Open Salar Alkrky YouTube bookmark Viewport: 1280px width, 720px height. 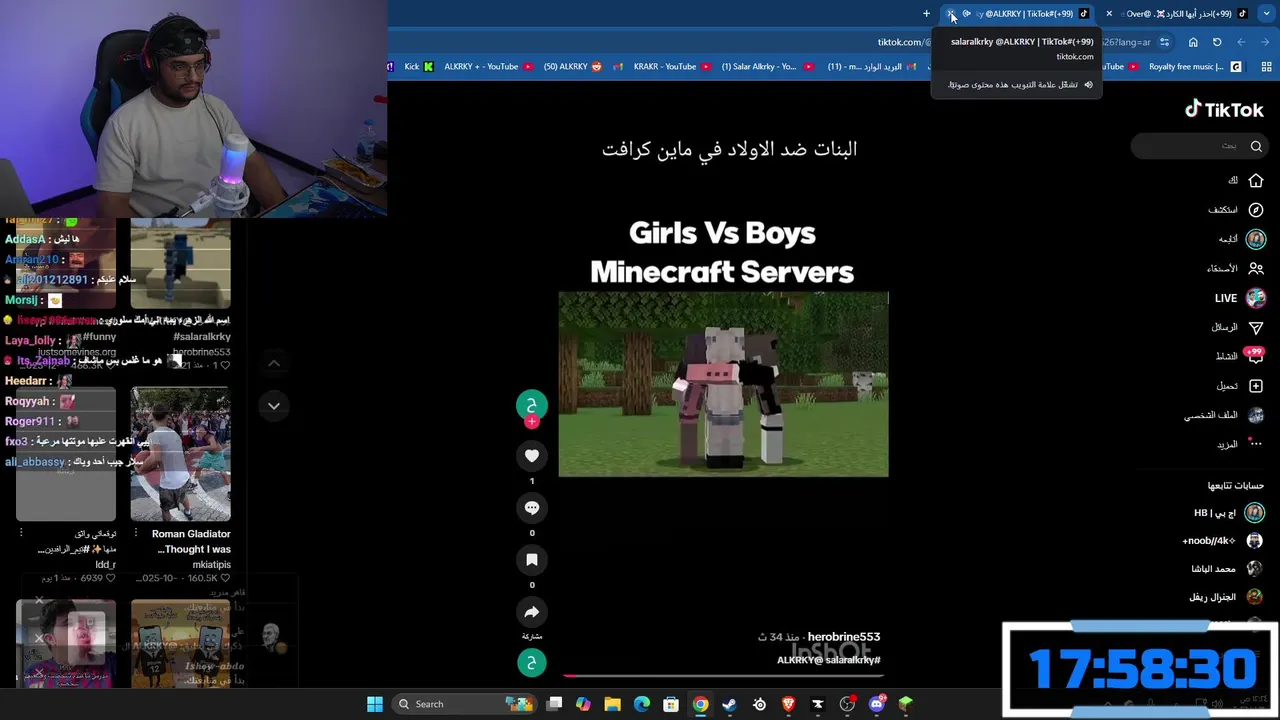point(768,67)
